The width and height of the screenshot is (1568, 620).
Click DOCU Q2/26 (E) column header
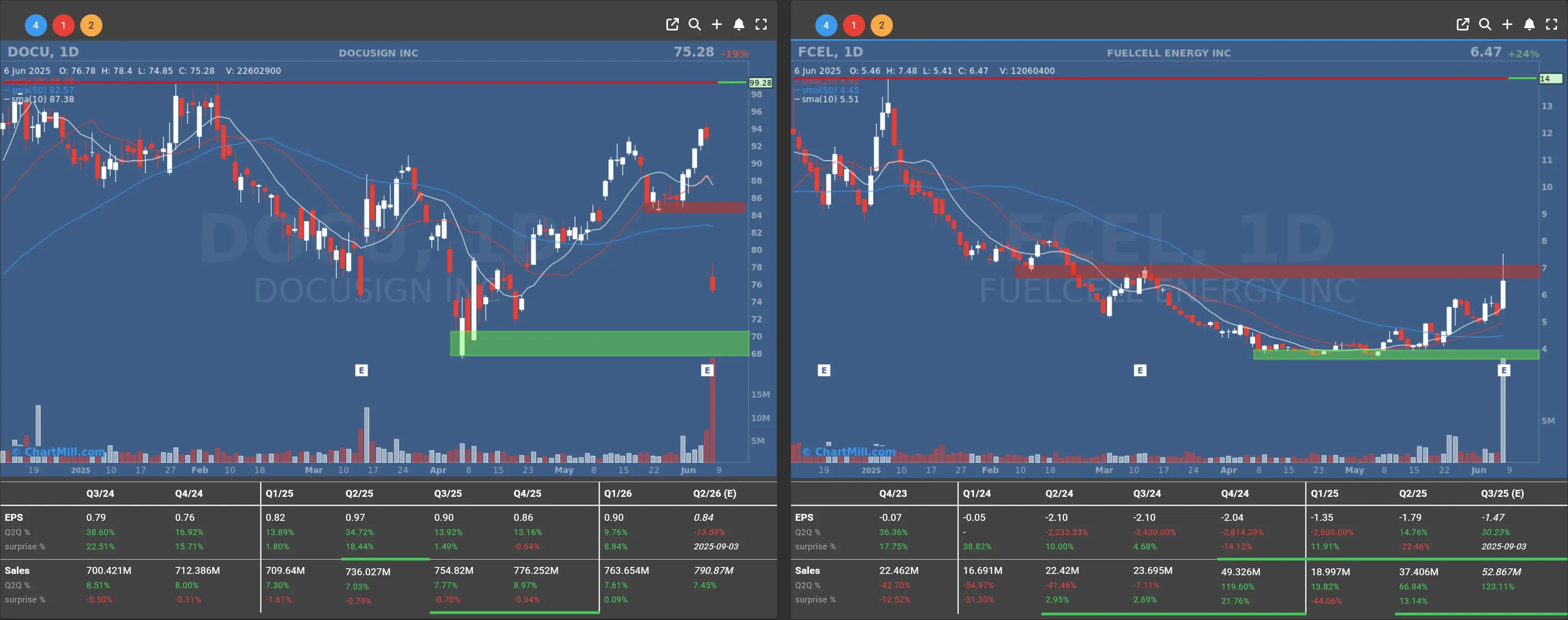click(715, 493)
